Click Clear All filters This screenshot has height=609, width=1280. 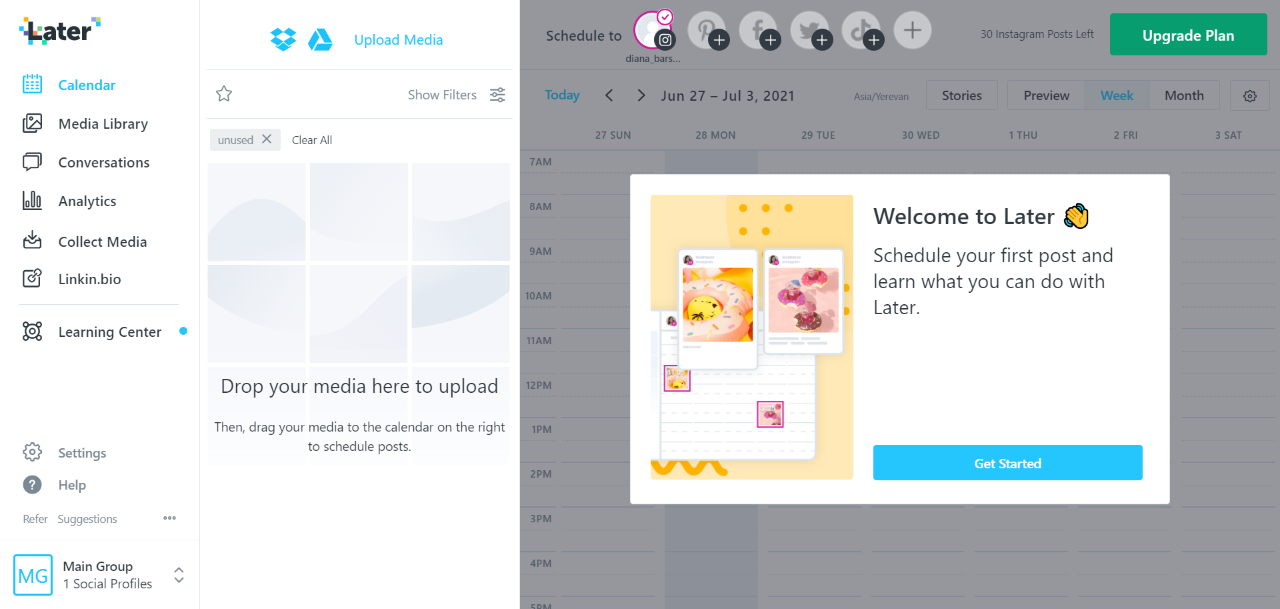tap(312, 140)
